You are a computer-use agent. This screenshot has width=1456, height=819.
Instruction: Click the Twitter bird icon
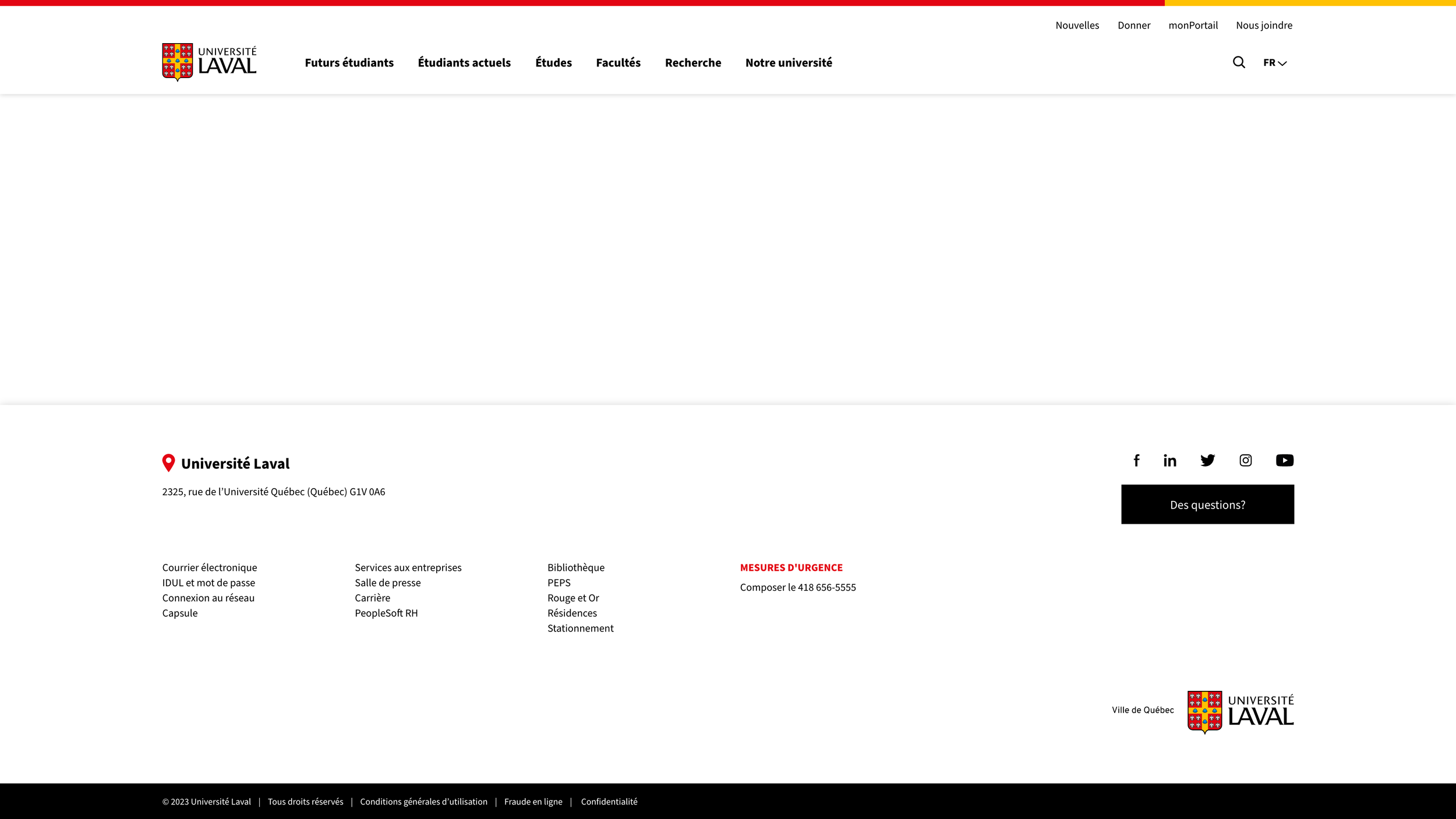(x=1207, y=461)
